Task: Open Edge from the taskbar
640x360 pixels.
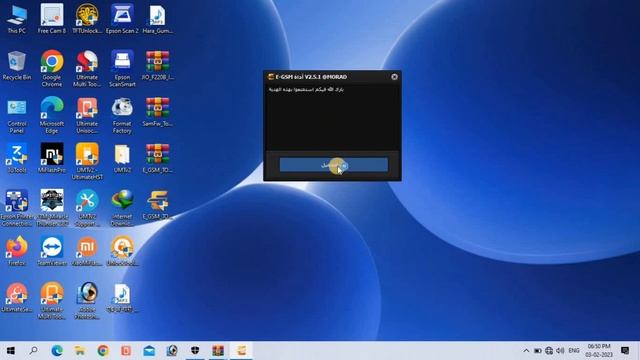Action: (57, 351)
